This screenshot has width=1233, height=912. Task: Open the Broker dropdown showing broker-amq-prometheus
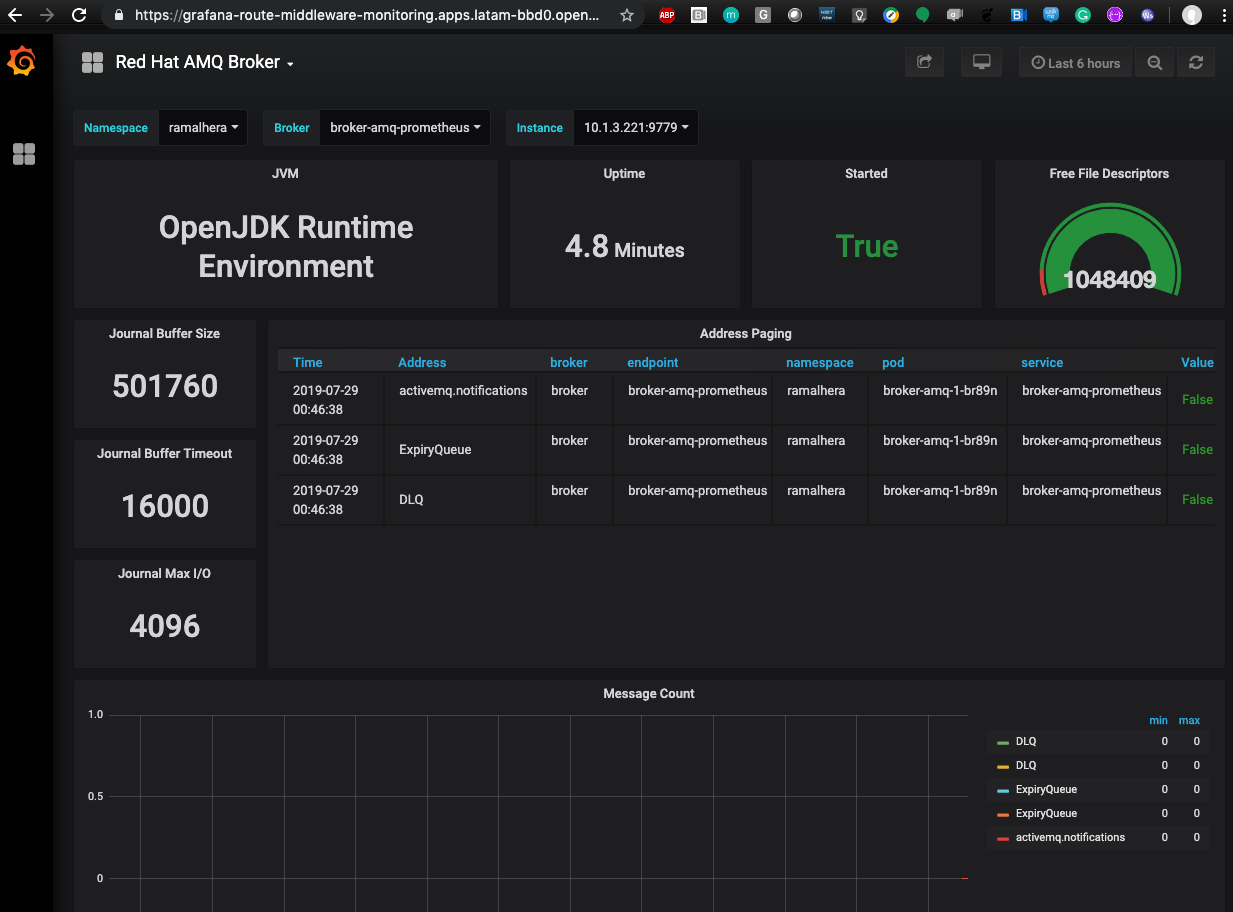405,128
